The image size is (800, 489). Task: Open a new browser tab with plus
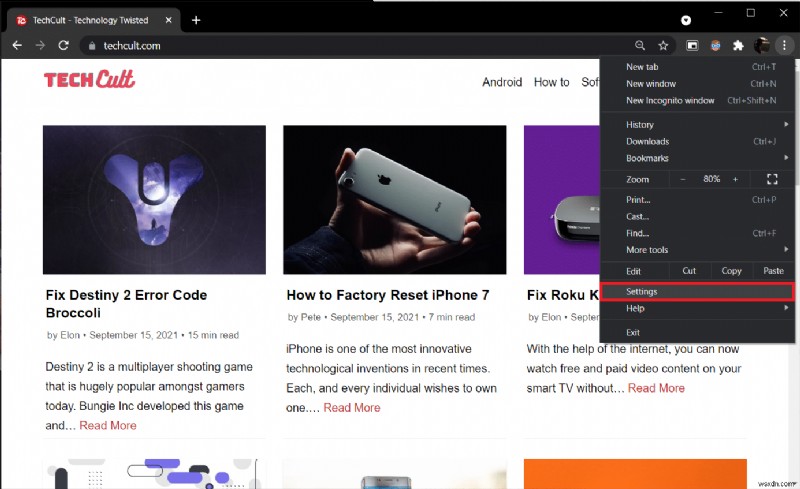pyautogui.click(x=196, y=20)
